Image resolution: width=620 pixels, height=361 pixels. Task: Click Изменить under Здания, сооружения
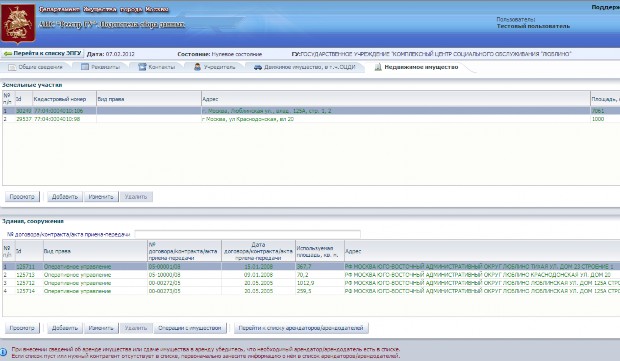[101, 328]
